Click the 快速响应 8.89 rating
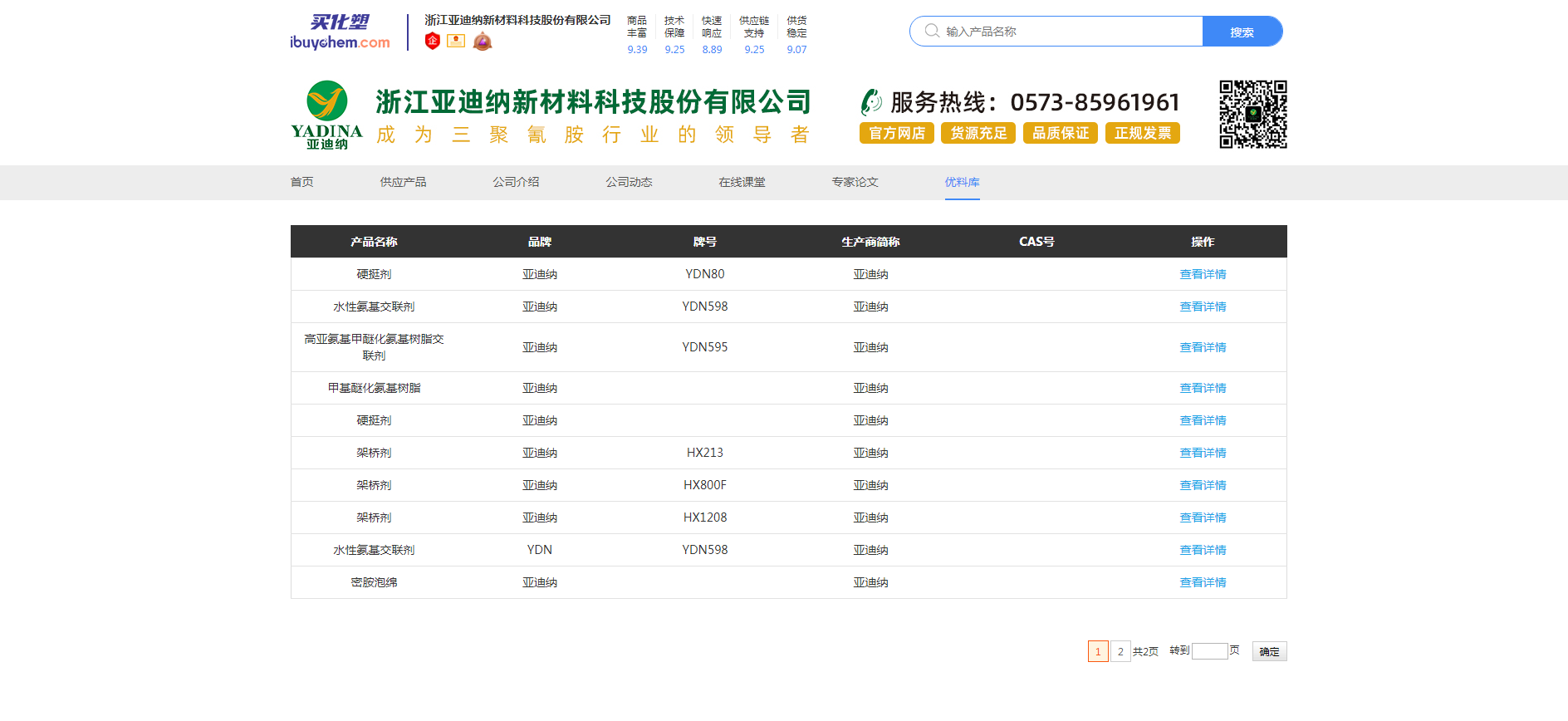Screen dimensions: 1568x721 (x=712, y=35)
